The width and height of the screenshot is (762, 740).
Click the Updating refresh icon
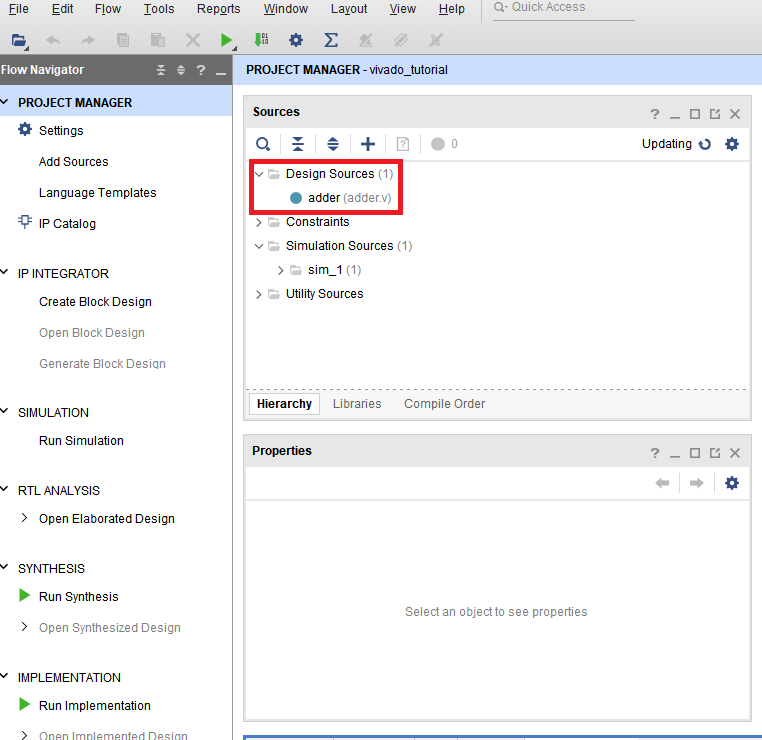(705, 144)
